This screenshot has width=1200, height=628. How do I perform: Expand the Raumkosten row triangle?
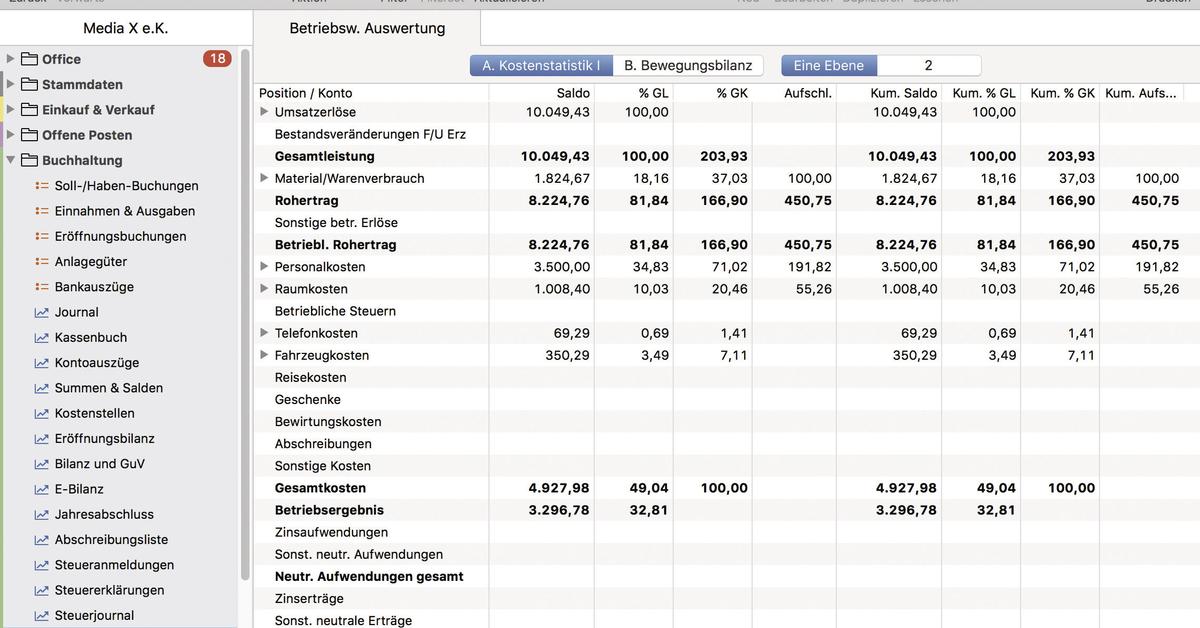(264, 289)
